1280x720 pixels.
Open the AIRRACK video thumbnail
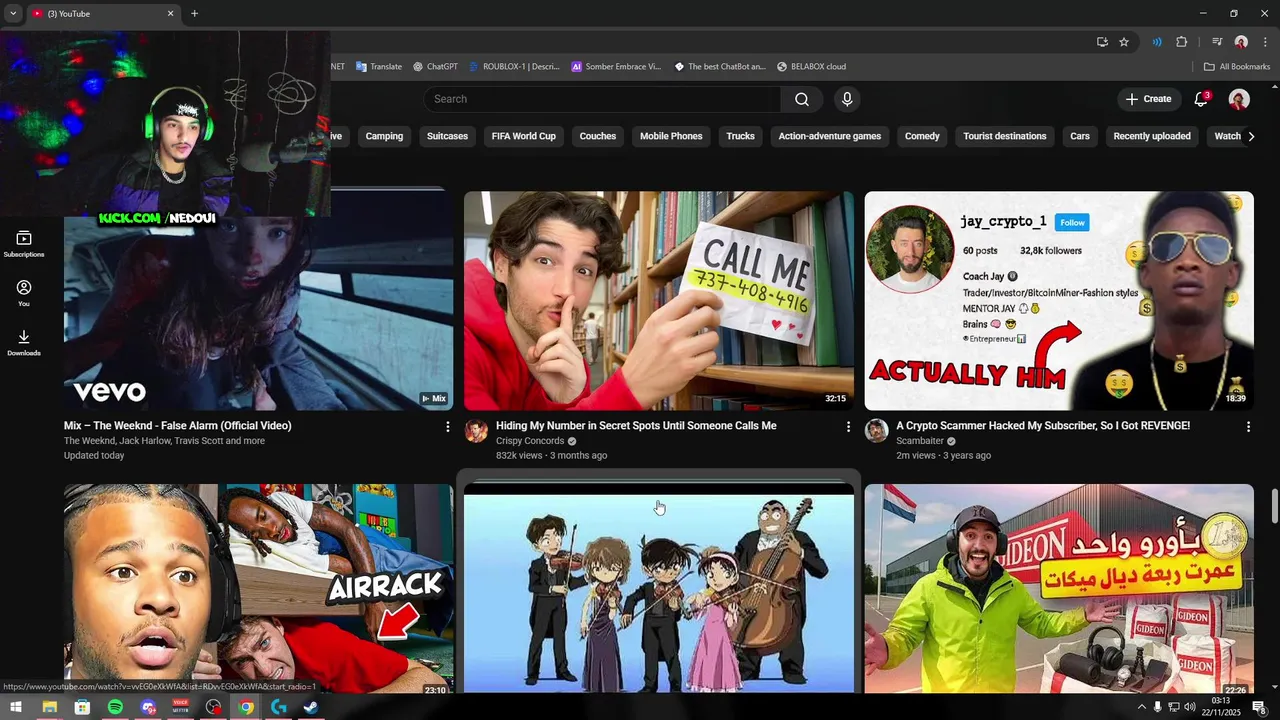tap(258, 589)
